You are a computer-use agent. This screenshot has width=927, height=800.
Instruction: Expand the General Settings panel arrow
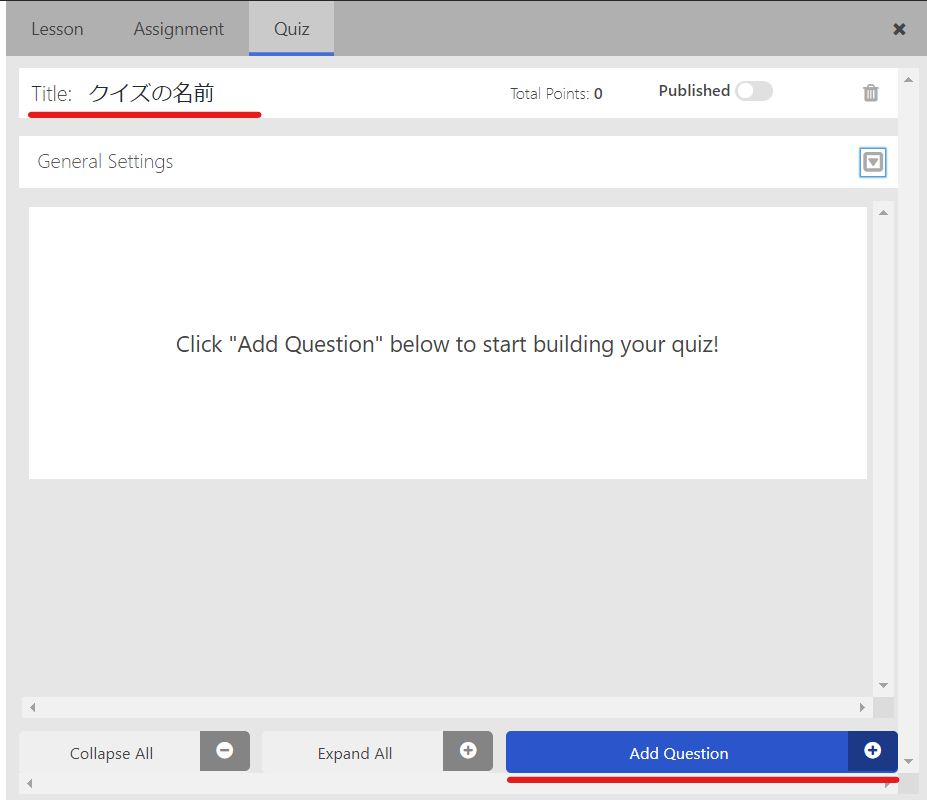click(873, 162)
